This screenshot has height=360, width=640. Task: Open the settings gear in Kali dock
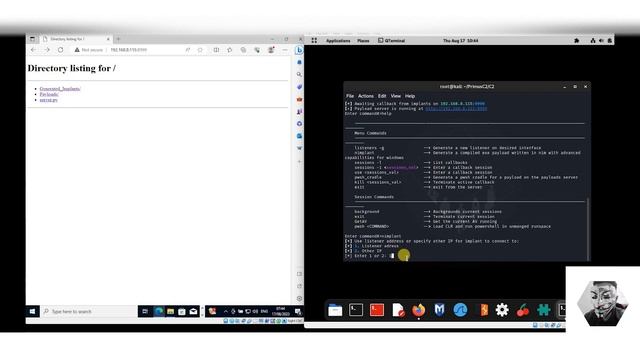[x=502, y=310]
